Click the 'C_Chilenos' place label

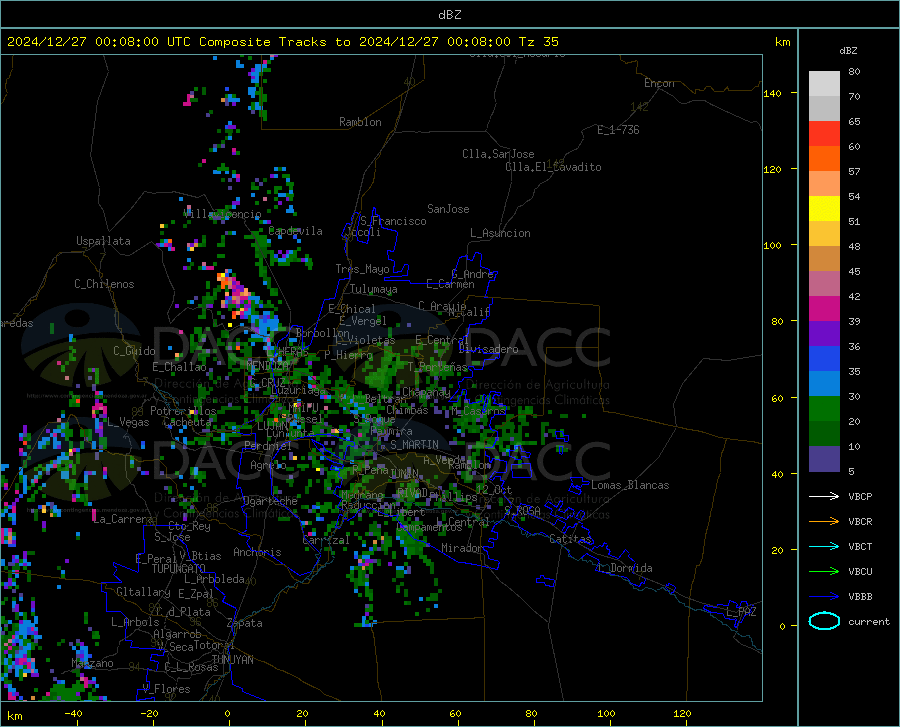click(x=104, y=284)
